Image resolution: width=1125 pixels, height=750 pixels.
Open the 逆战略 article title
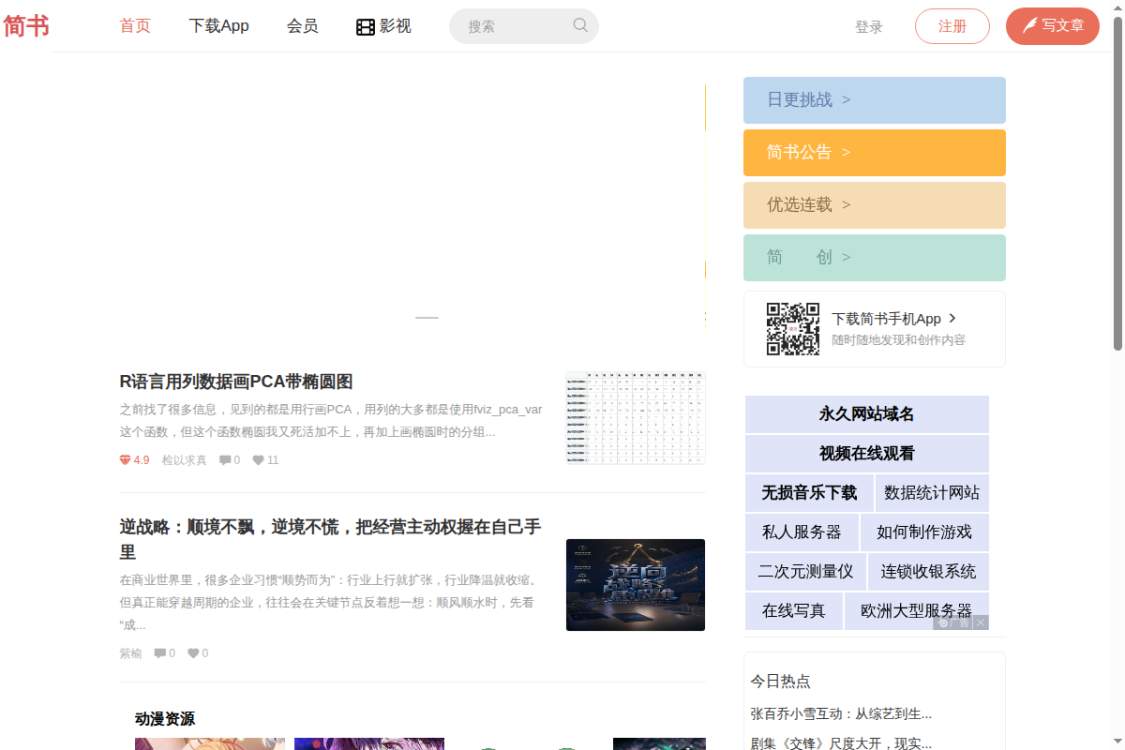(x=330, y=539)
